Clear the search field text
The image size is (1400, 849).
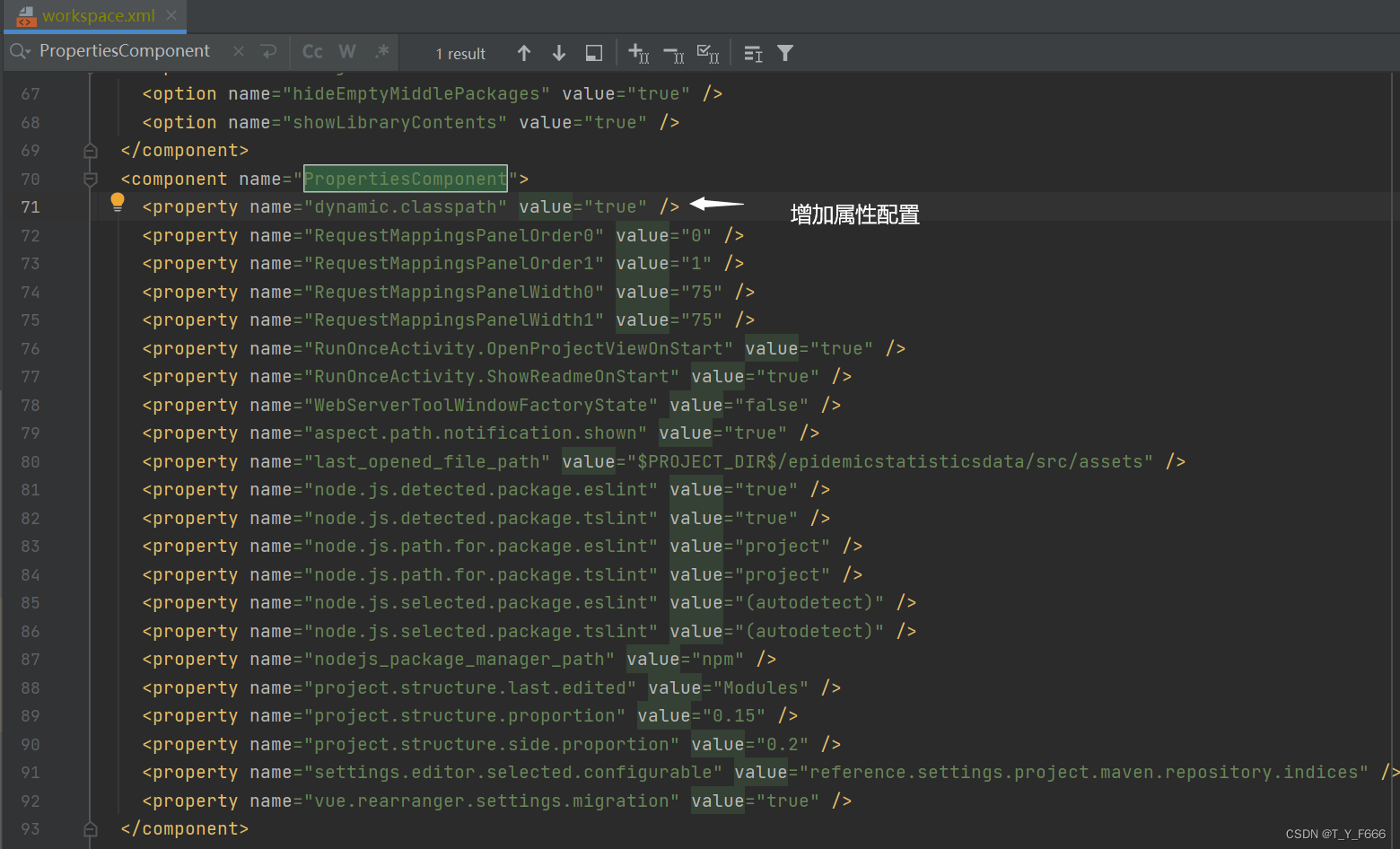coord(239,52)
